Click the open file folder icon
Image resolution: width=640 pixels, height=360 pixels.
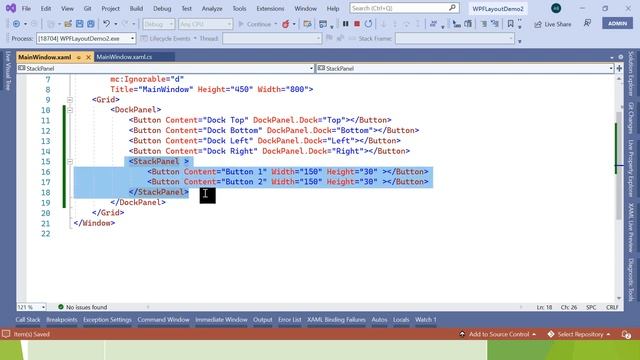(68, 24)
